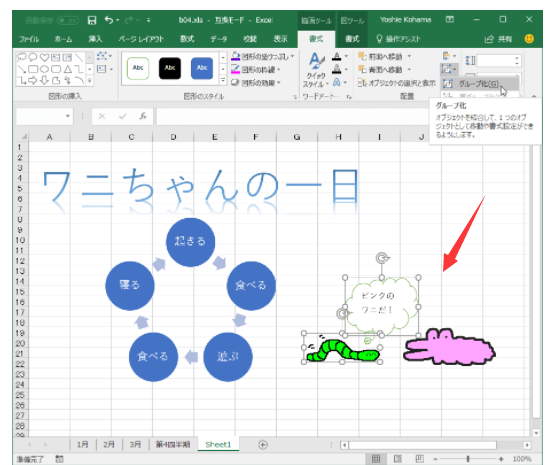The image size is (547, 465).
Task: Click the Quick Styles WordArt icon
Action: coord(316,61)
